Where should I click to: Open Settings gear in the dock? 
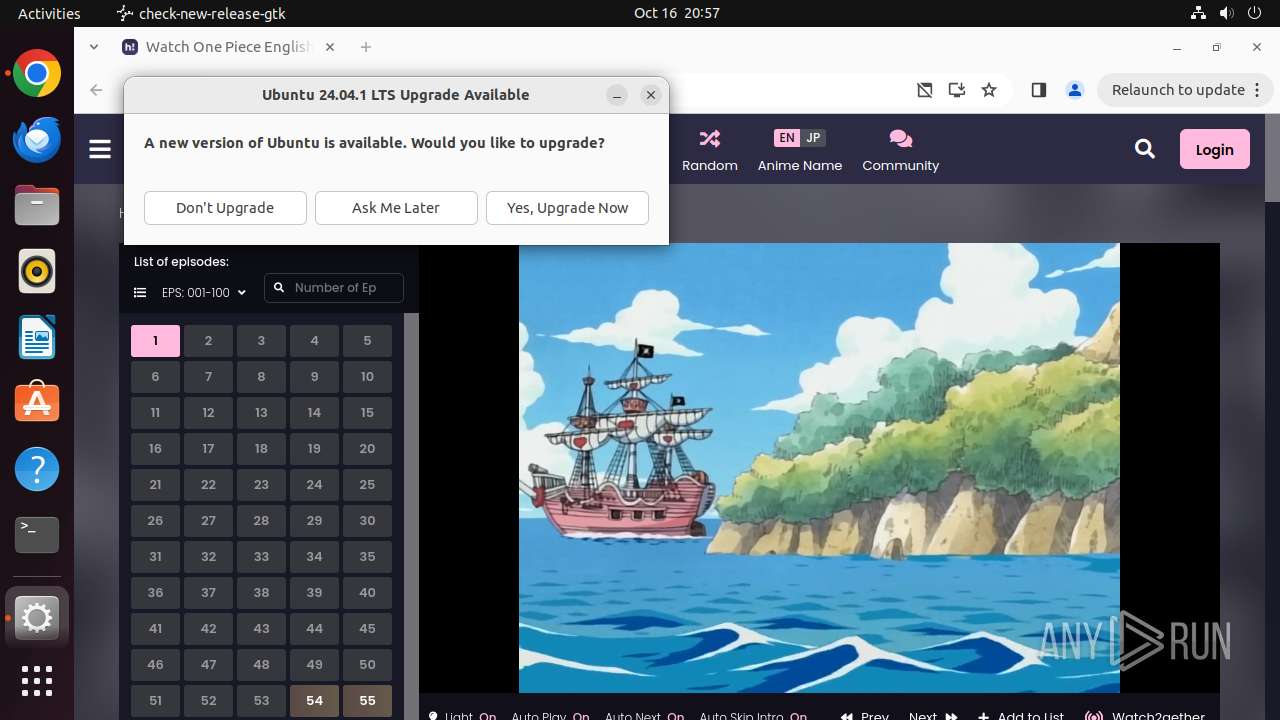[x=37, y=619]
